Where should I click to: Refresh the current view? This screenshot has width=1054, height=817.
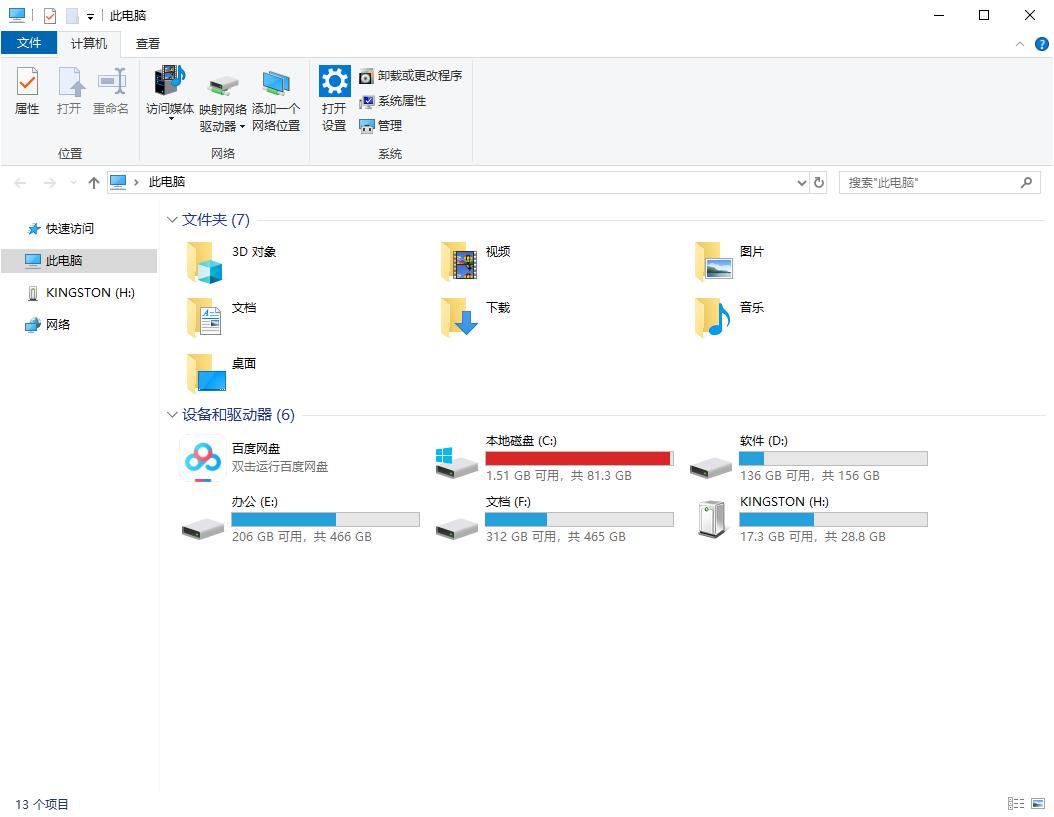819,182
